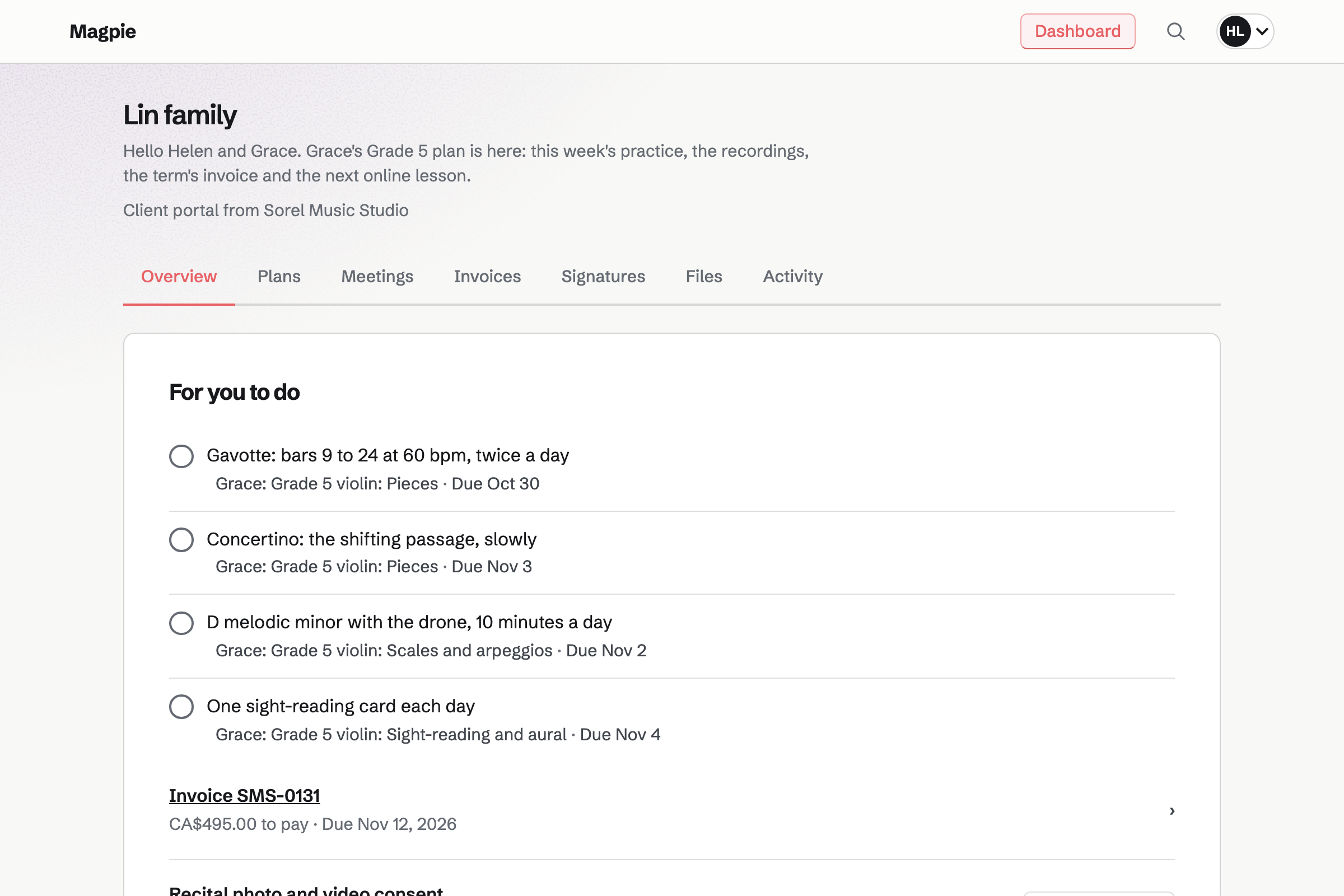Complete the sight-reading card task
Screen dimensions: 1344x896
click(x=181, y=707)
